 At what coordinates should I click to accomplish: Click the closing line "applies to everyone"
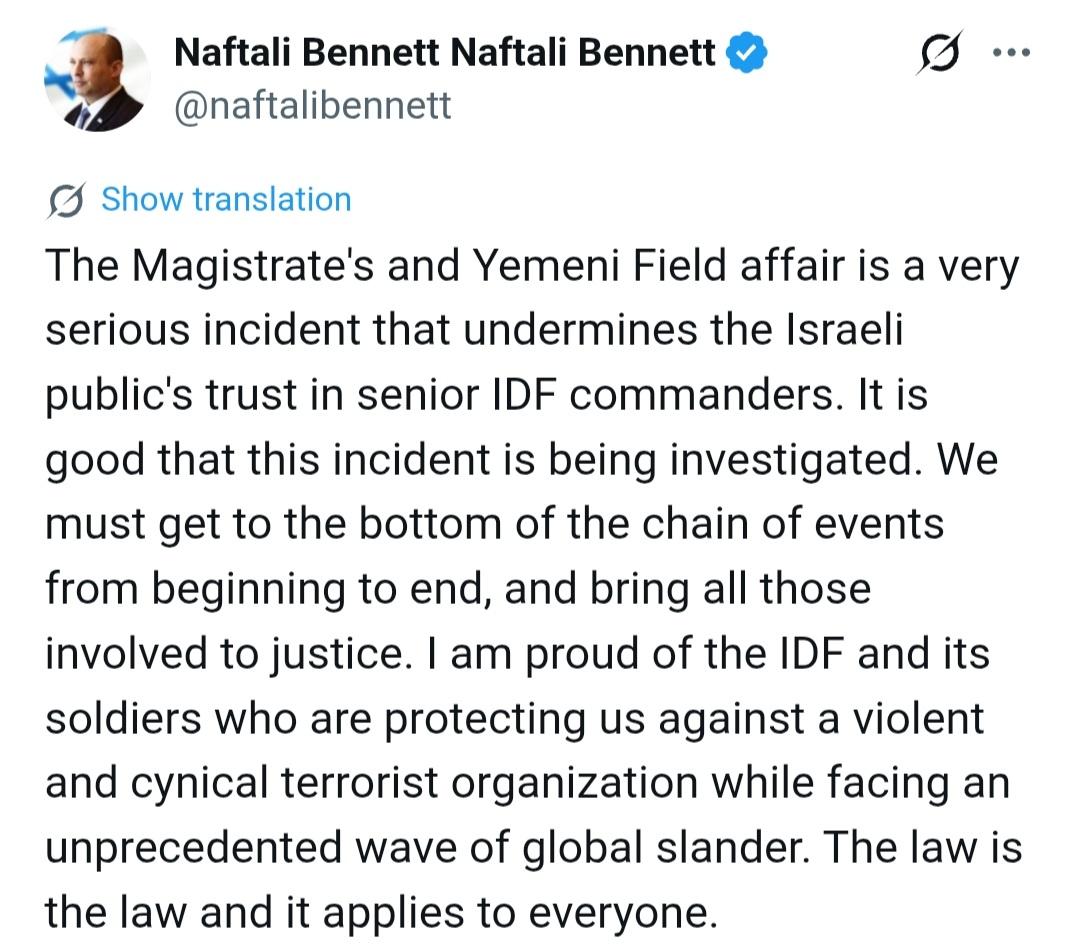tap(531, 915)
